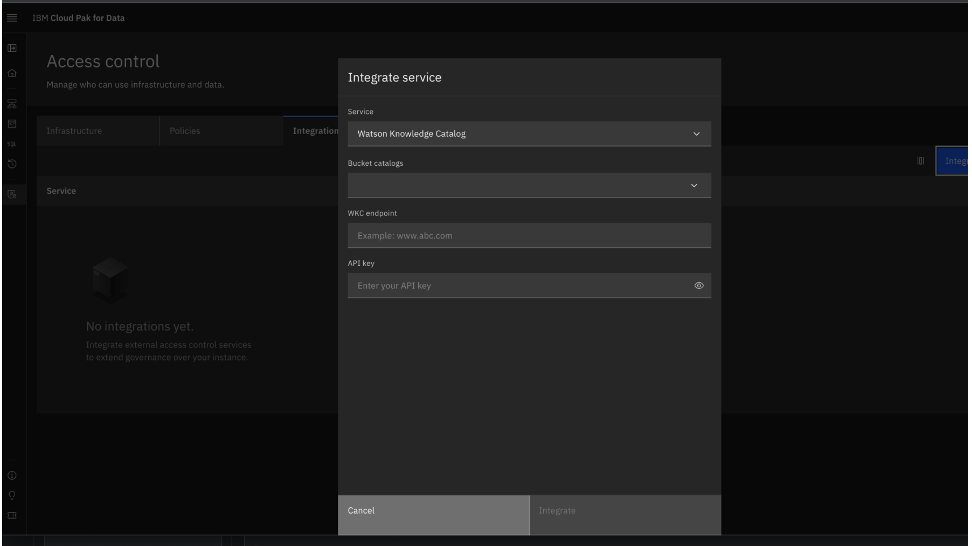Open Infrastructure manager sidebar icon
Viewport: 972px width, 546px height.
[12, 101]
